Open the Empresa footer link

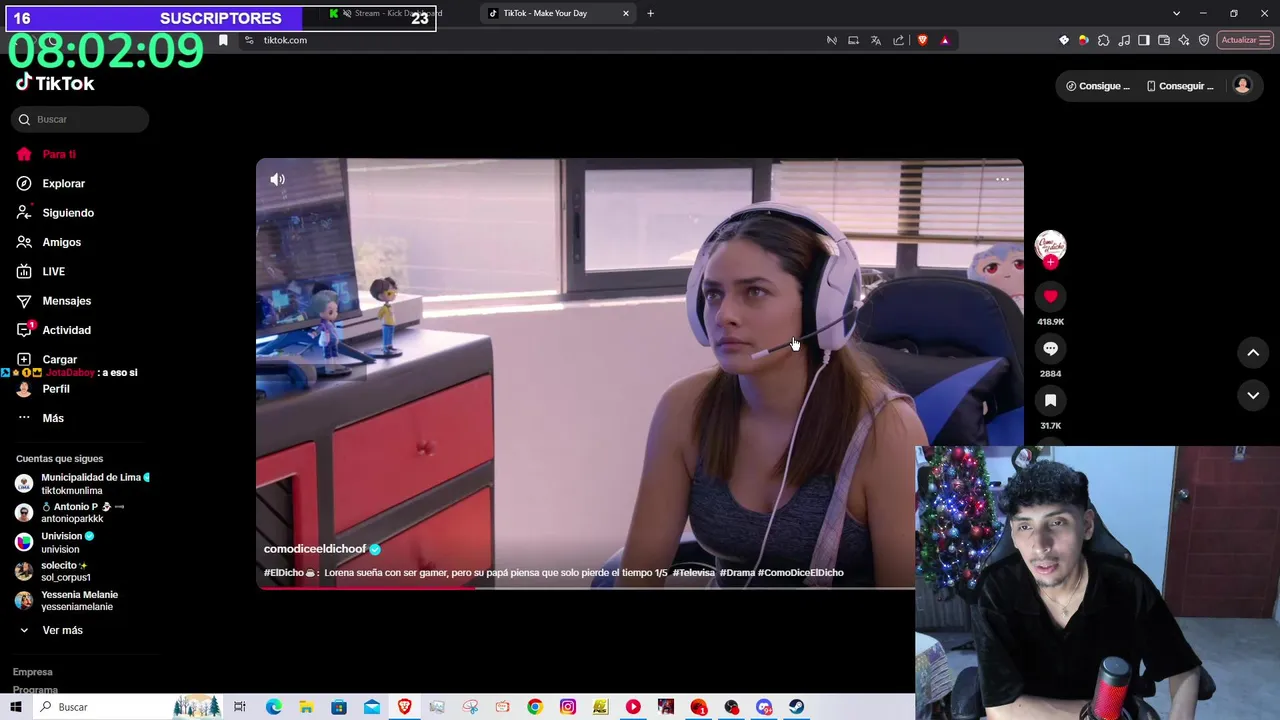tap(33, 672)
